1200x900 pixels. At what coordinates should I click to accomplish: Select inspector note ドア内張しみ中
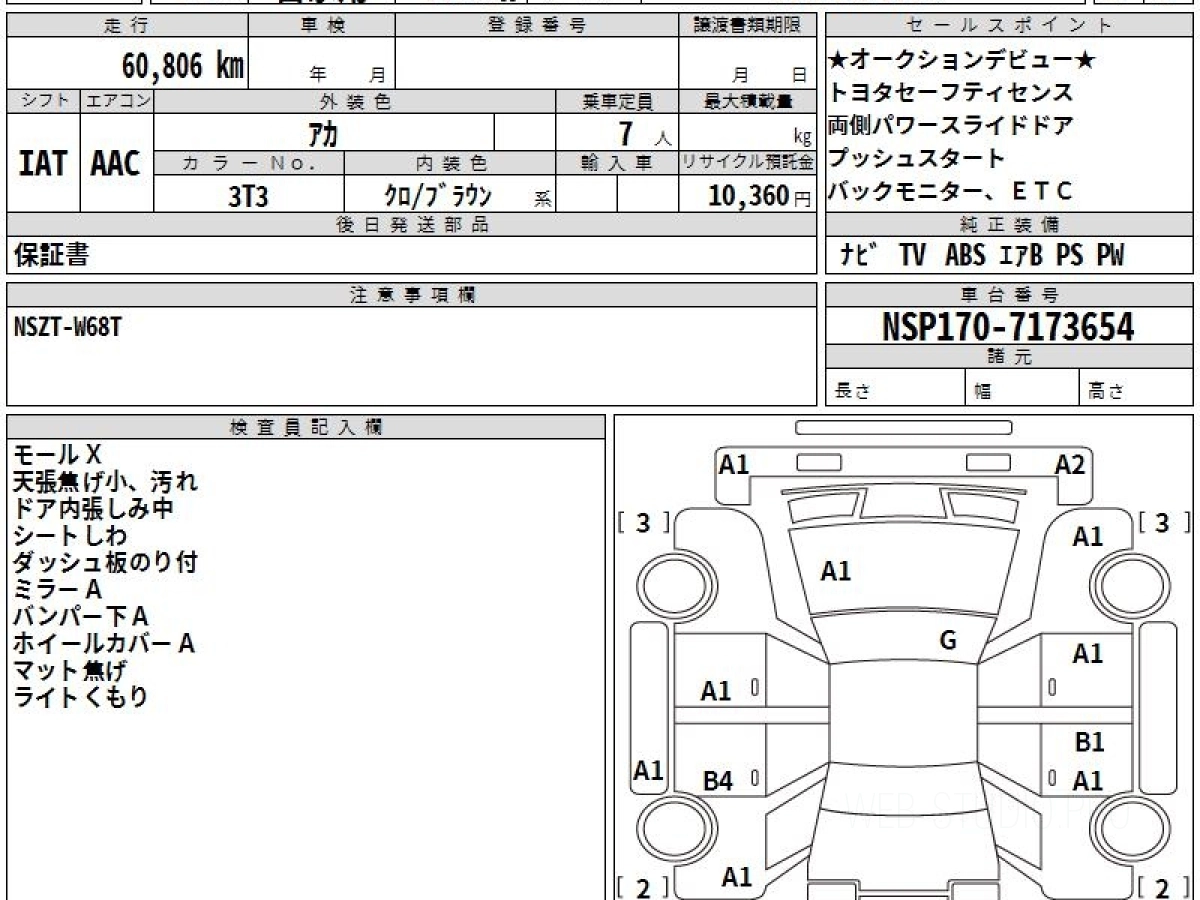[x=93, y=509]
